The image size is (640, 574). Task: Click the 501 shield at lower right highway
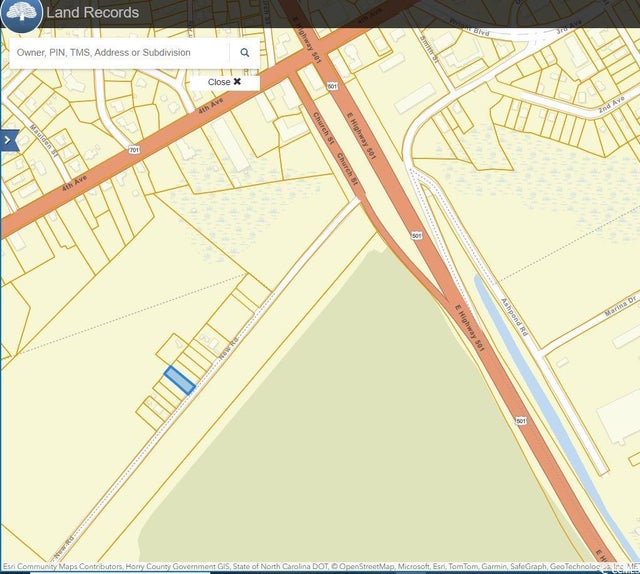click(x=521, y=421)
